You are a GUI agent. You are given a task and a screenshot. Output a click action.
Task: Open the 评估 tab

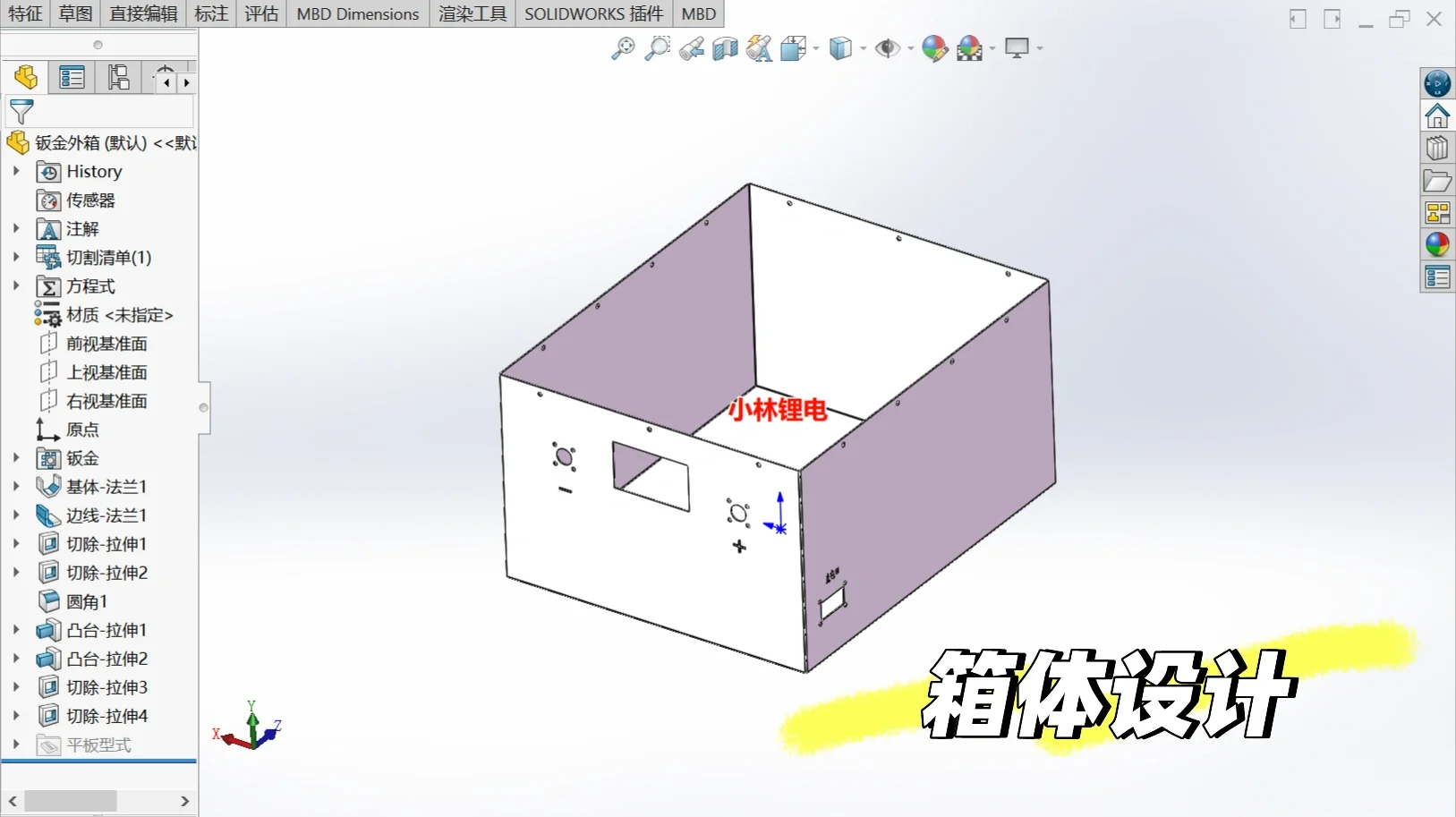(261, 14)
